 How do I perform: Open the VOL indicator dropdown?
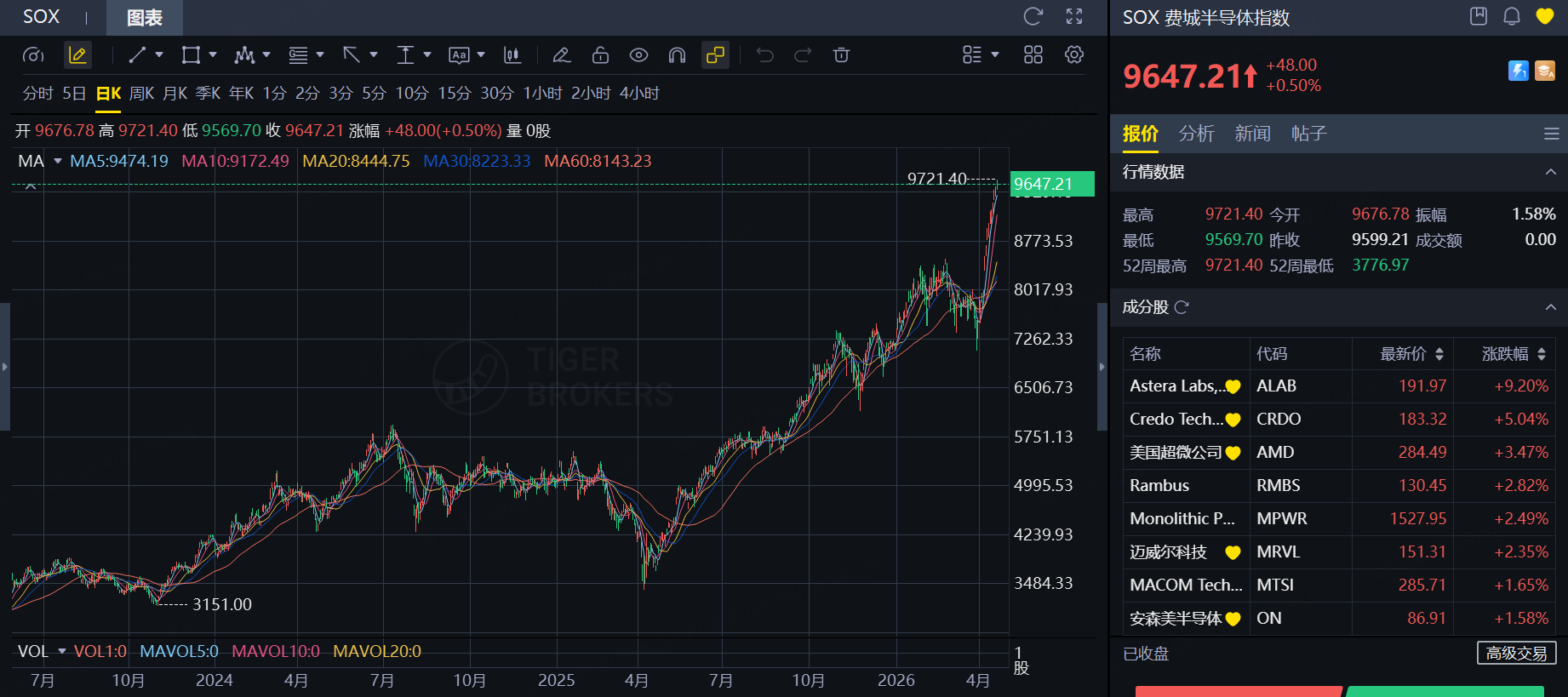61,651
